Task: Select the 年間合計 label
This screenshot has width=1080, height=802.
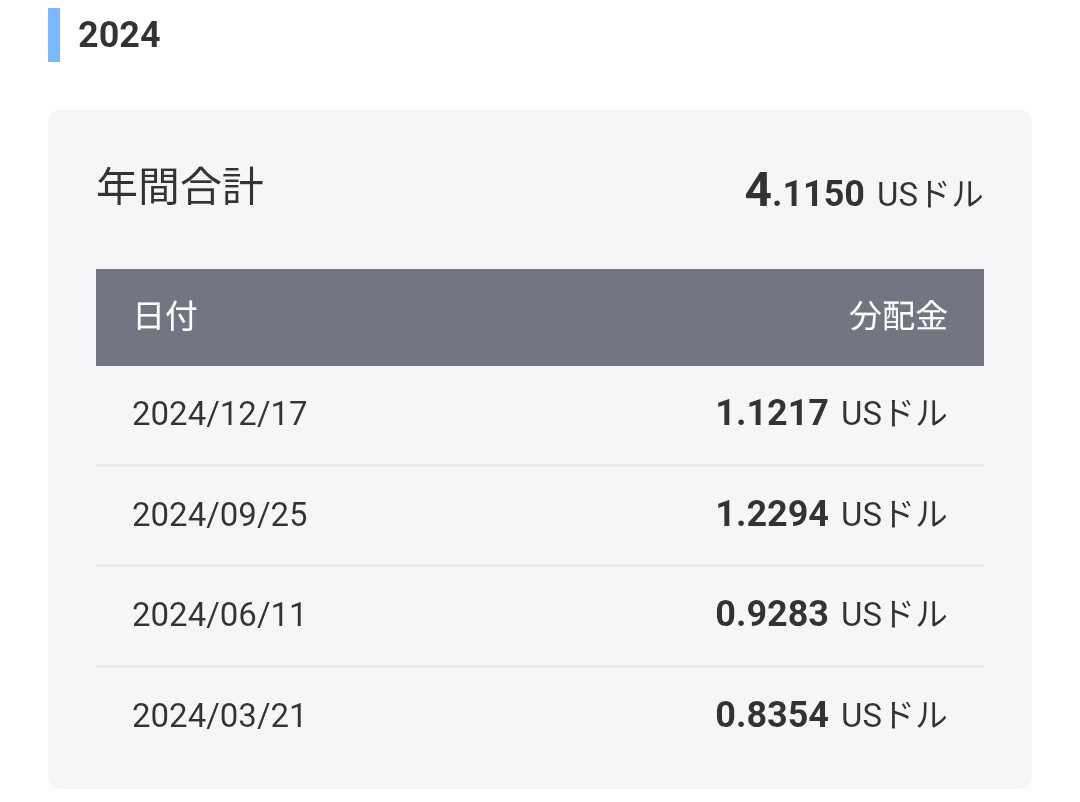Action: (180, 187)
